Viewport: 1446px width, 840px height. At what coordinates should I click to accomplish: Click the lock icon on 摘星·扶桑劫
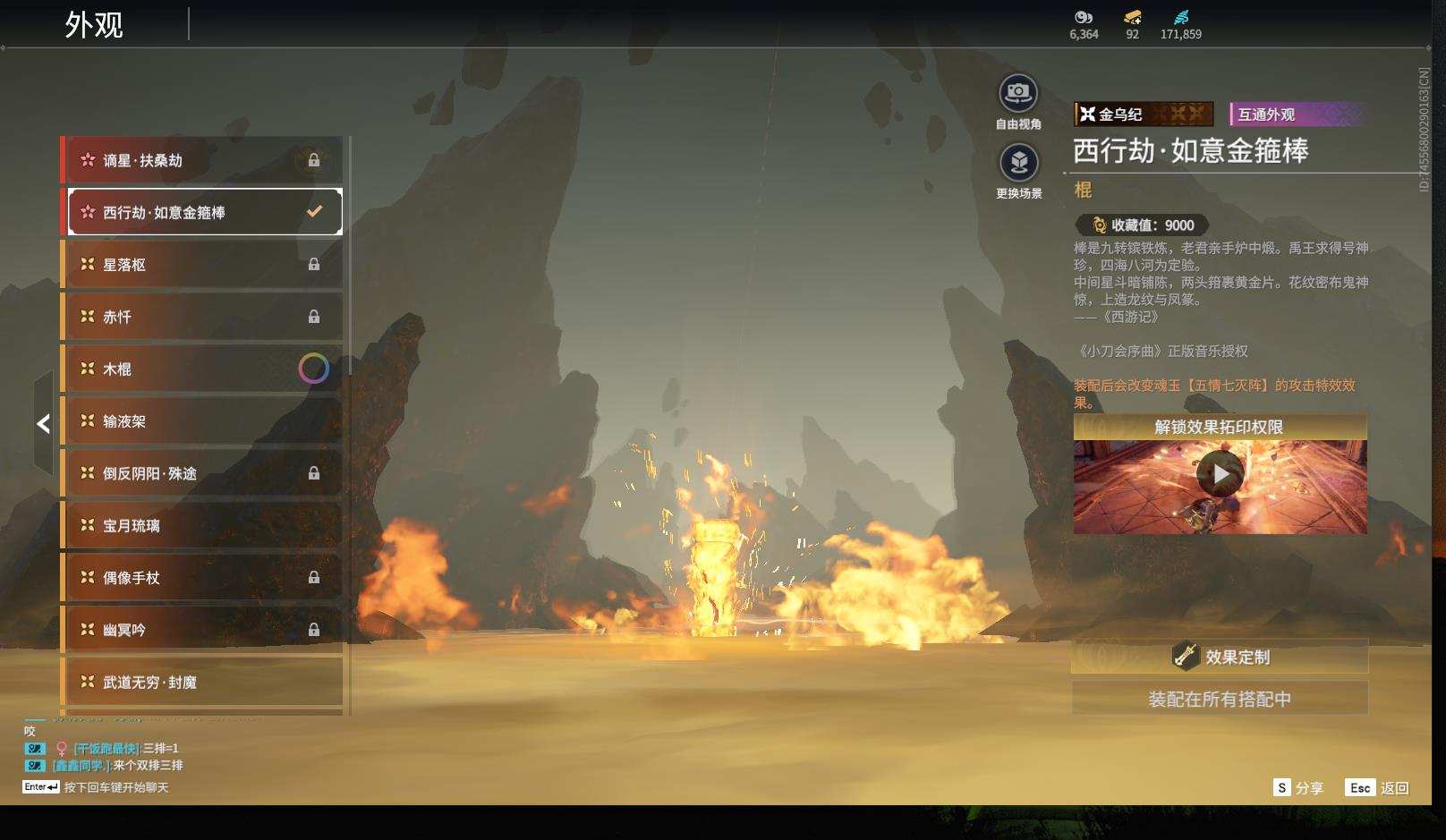(x=314, y=160)
